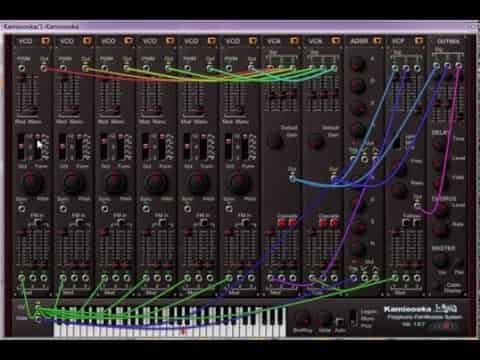Toggle the second VCA left red Exponential button
Viewport: 480px width, 360px height.
(323, 223)
